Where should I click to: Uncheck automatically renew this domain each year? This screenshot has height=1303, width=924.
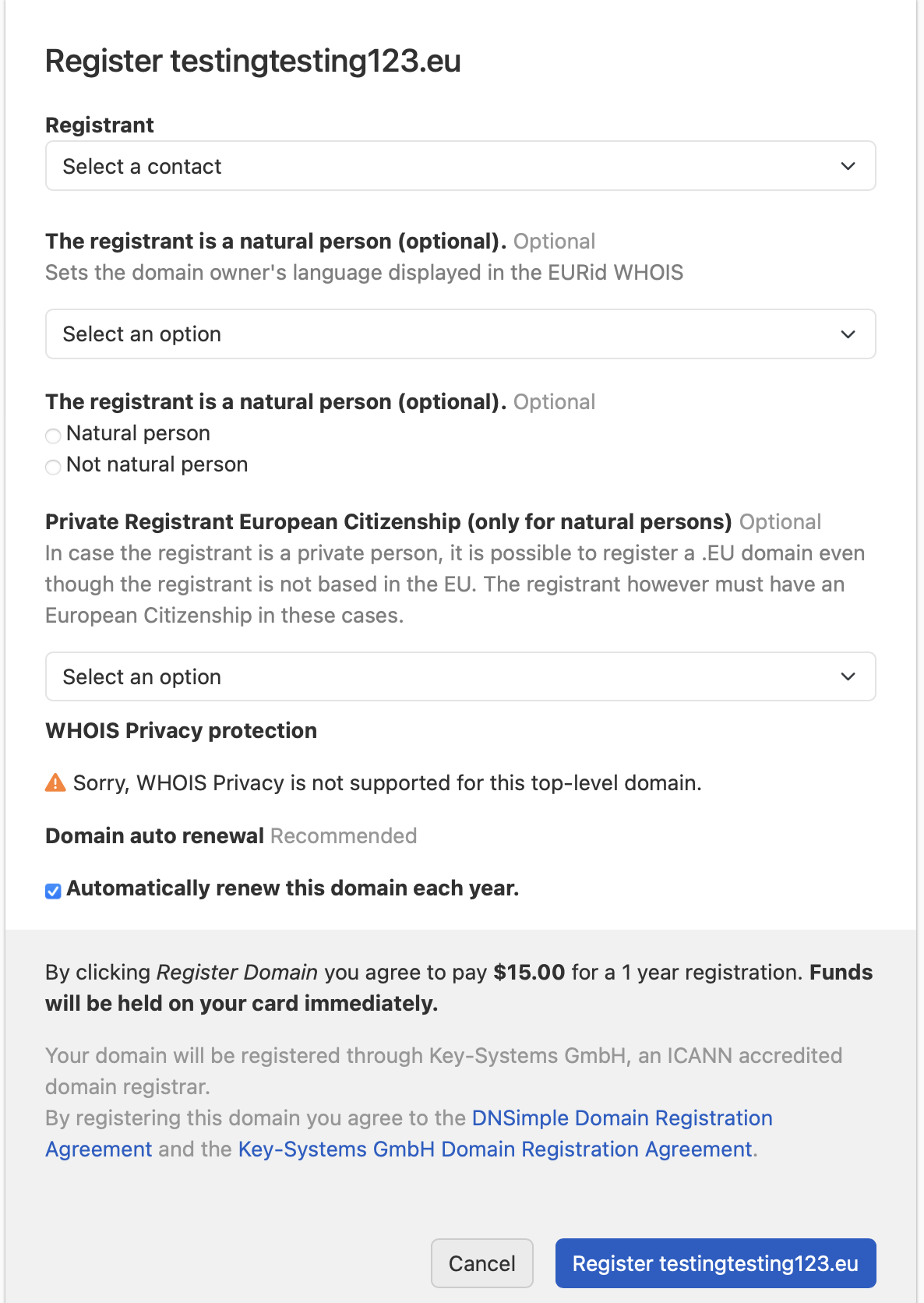click(52, 890)
